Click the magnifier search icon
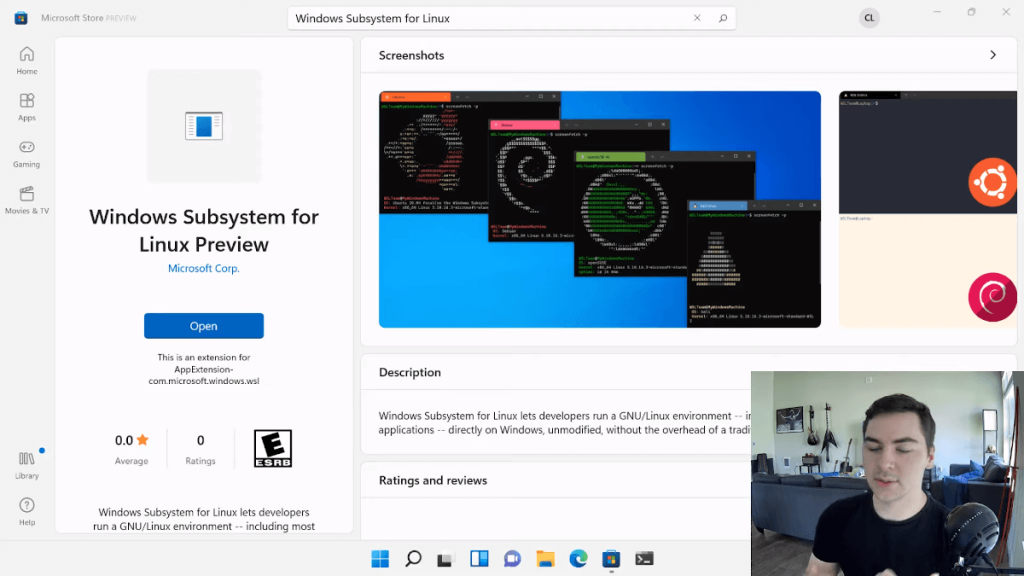 coord(722,18)
